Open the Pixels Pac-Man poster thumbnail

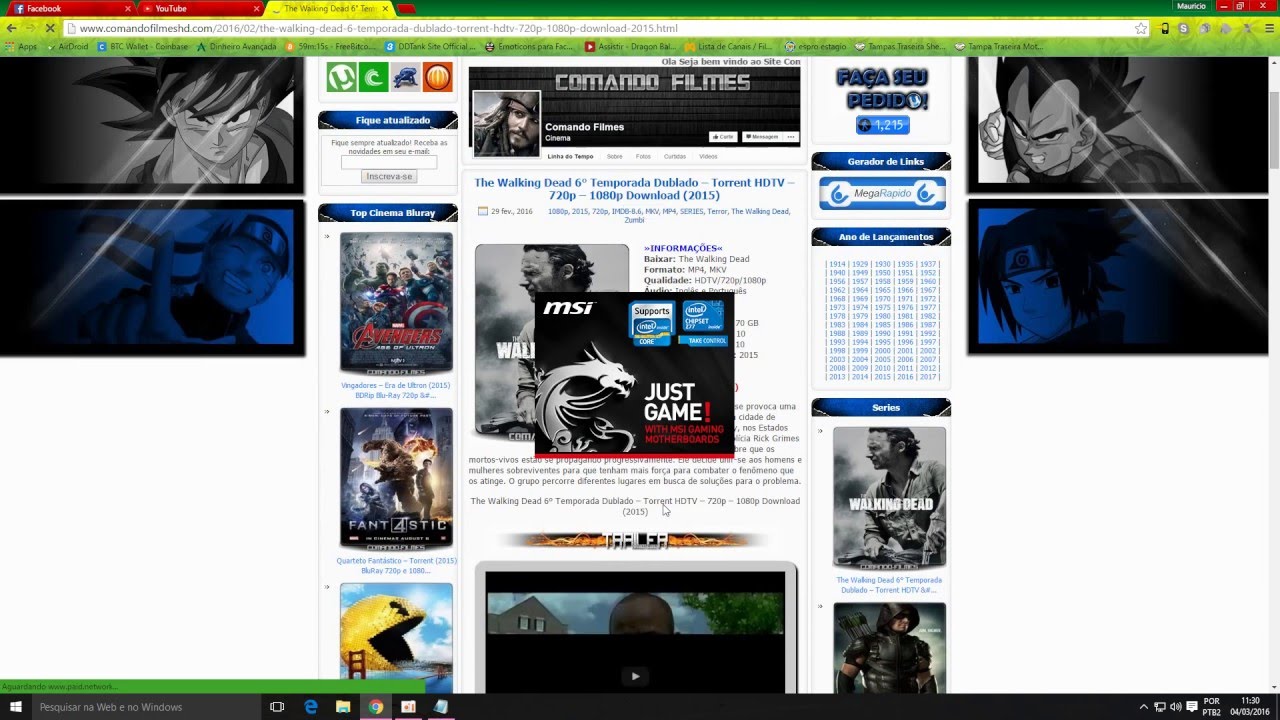pos(396,637)
